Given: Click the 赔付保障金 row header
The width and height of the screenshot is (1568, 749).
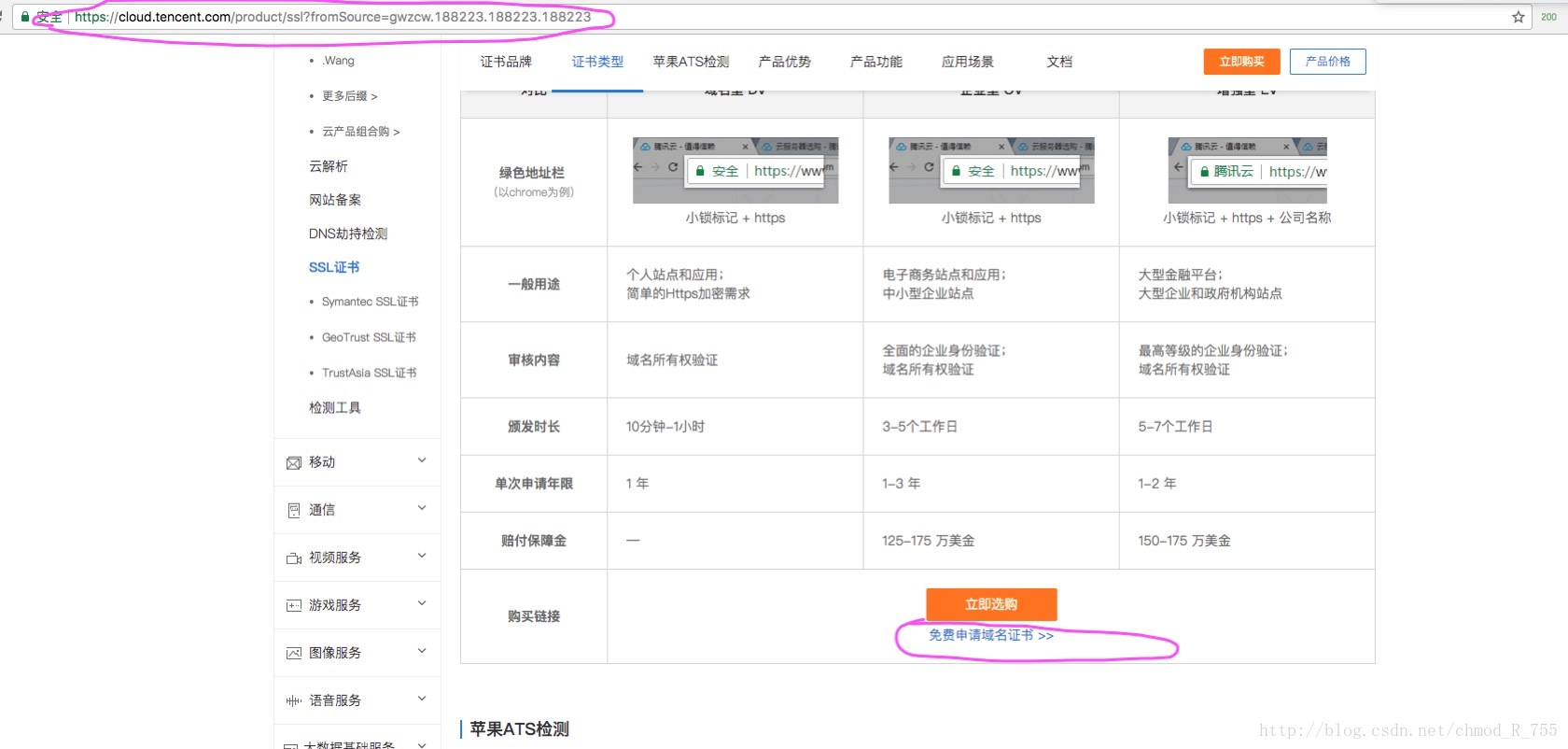Looking at the screenshot, I should tap(534, 540).
